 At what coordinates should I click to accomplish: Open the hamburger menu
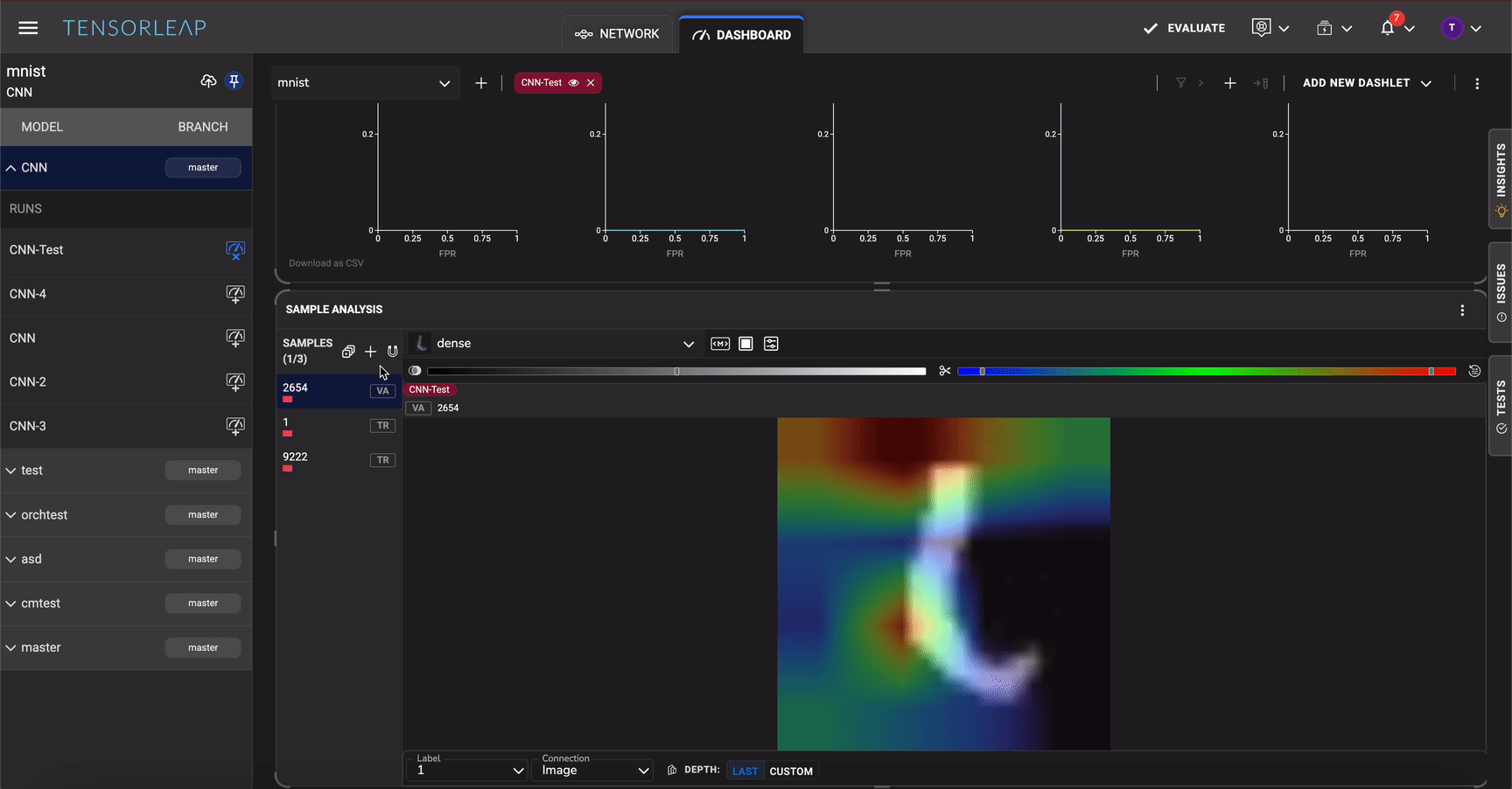(x=28, y=28)
